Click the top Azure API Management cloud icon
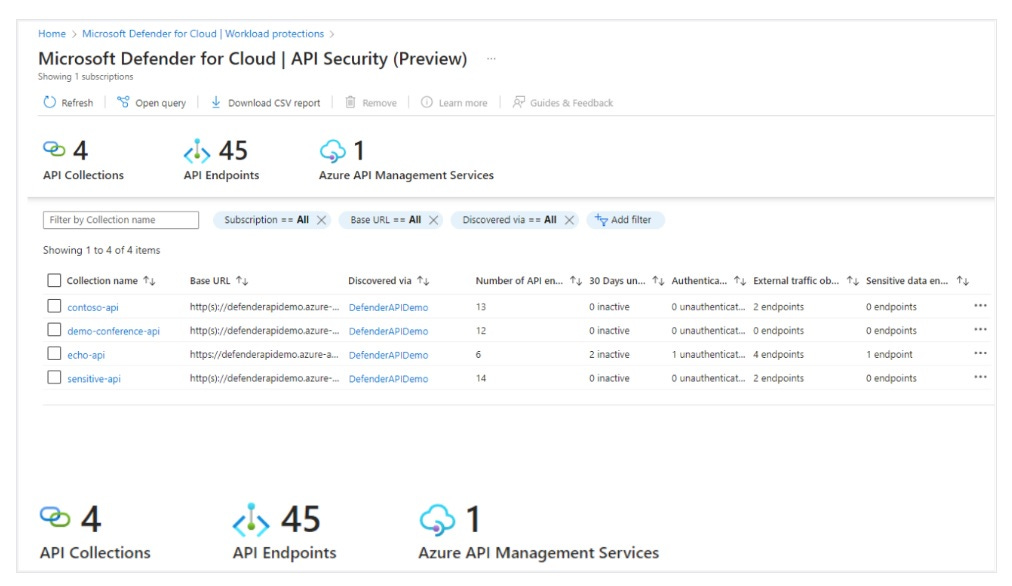Viewport: 1012px width, 586px height. tap(332, 151)
